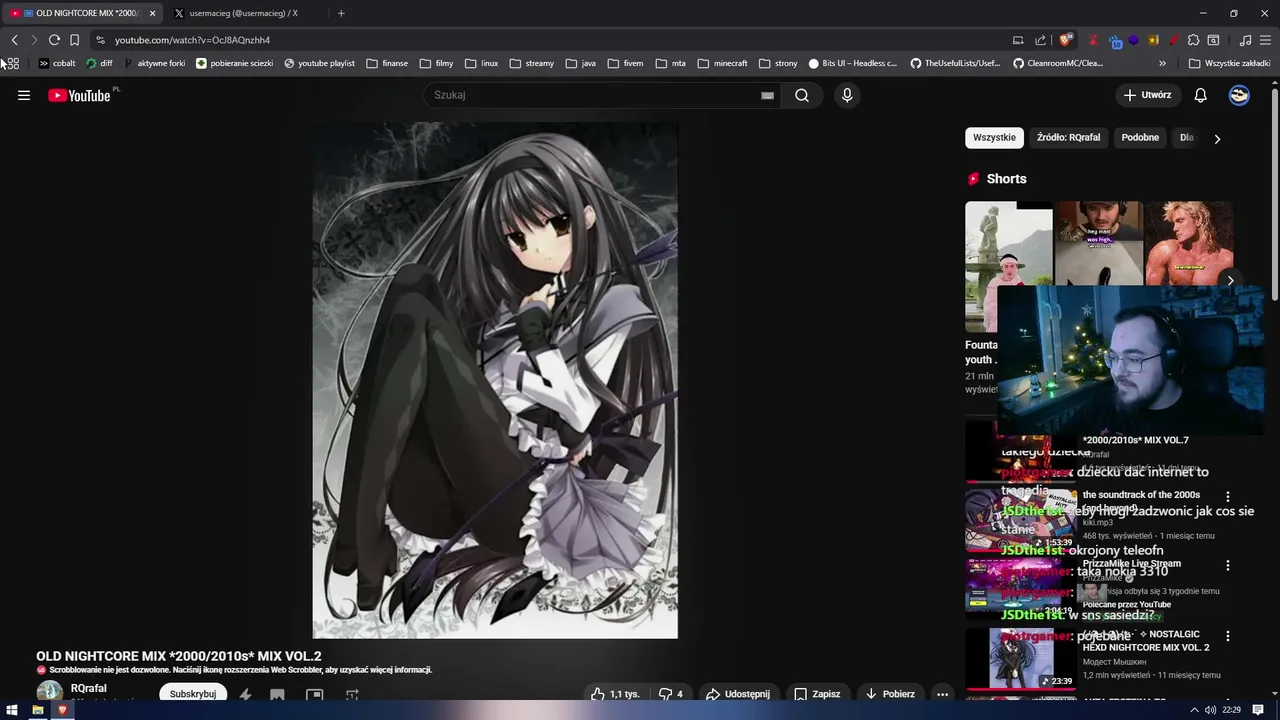Go back with browser back arrow
This screenshot has width=1280, height=720.
click(x=14, y=40)
